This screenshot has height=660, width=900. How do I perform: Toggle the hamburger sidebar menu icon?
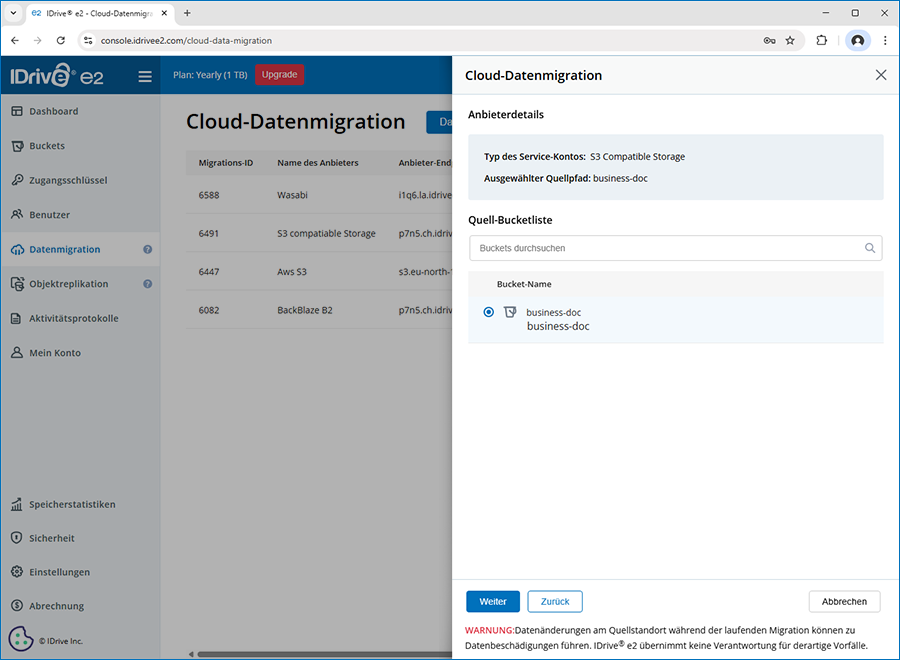[145, 76]
